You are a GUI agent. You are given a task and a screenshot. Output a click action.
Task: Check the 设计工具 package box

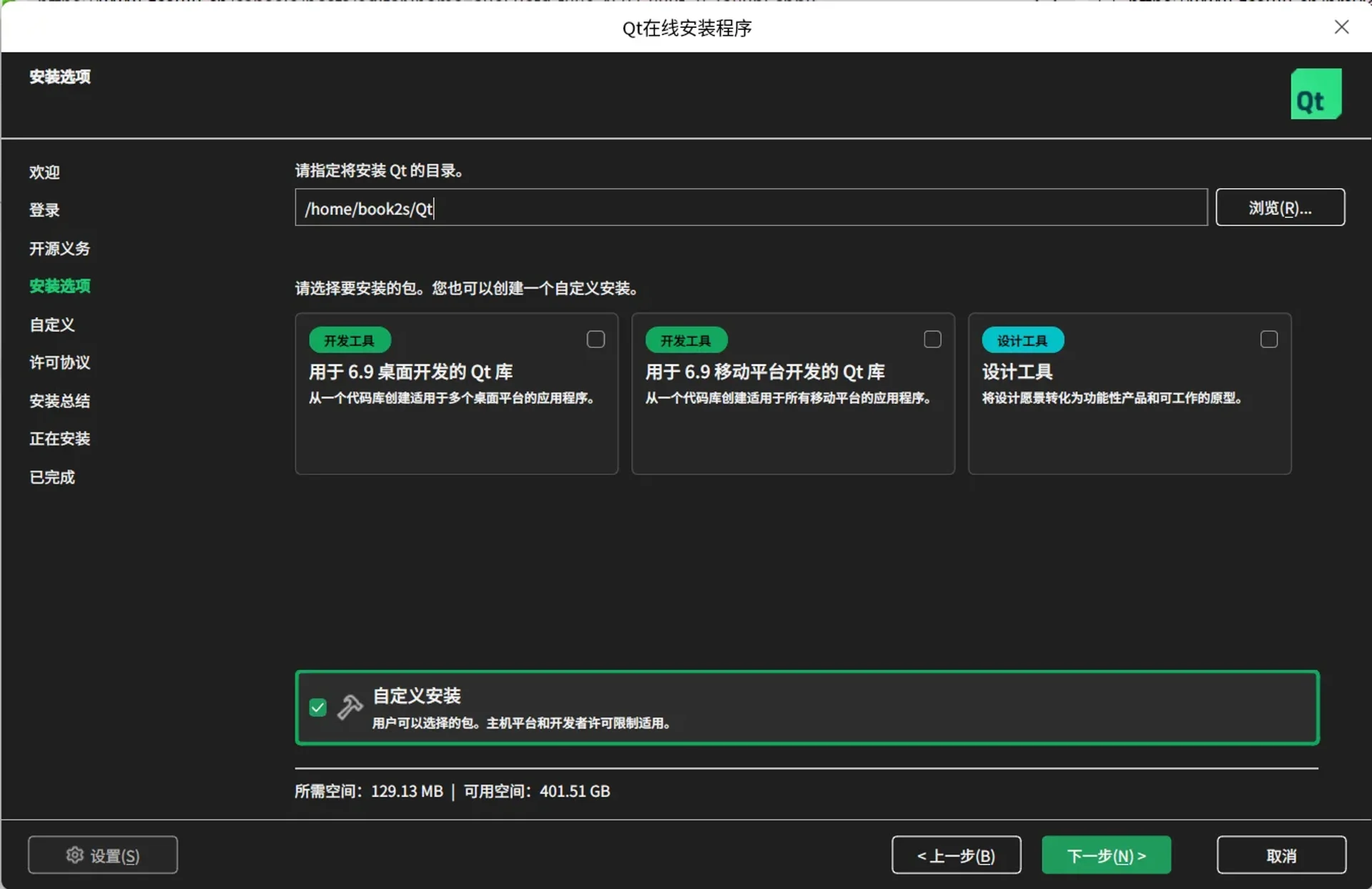(1269, 339)
